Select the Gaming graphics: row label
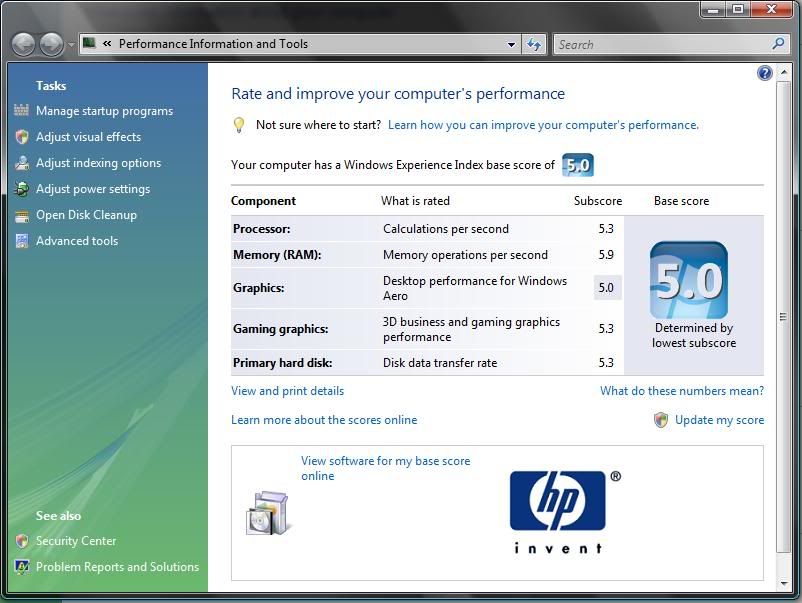The width and height of the screenshot is (802, 603). pos(281,329)
